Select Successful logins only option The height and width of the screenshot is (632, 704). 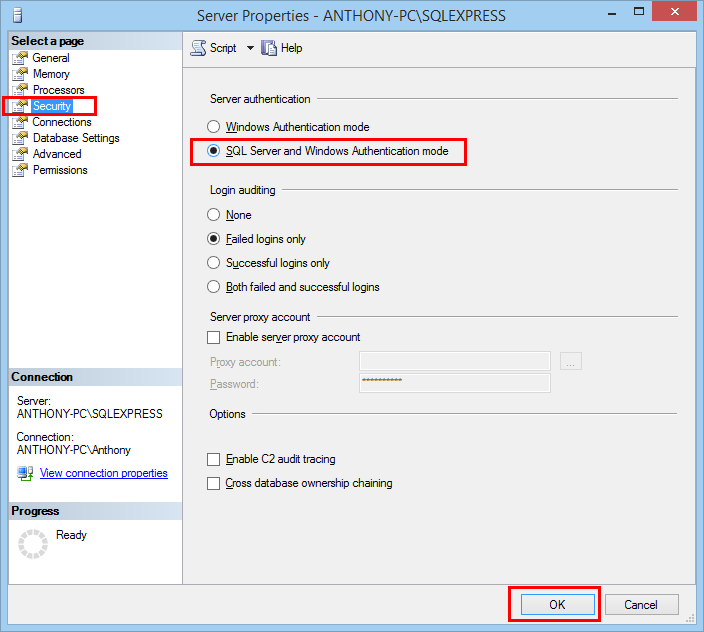pos(213,263)
